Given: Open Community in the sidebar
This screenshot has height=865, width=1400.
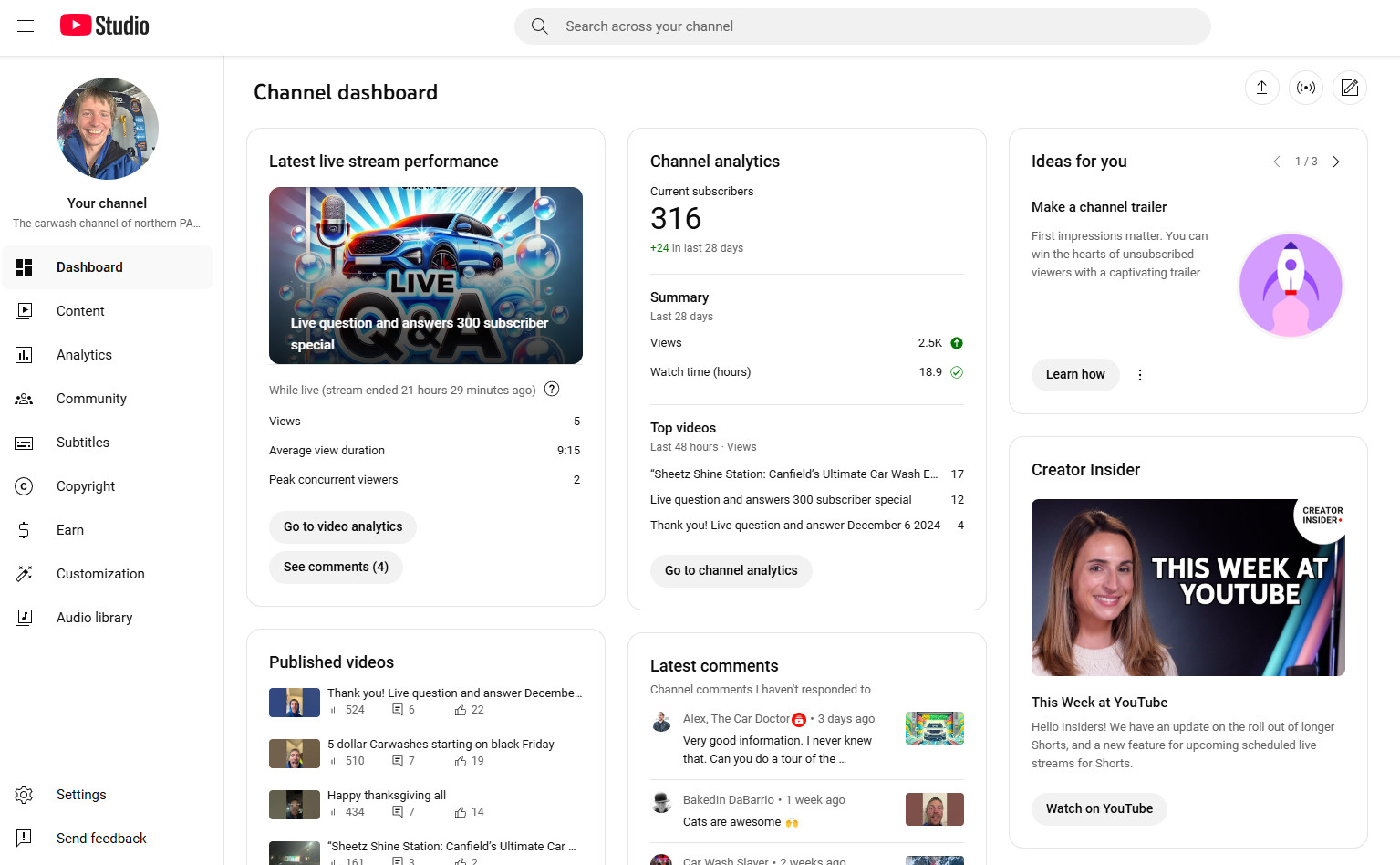Looking at the screenshot, I should pos(108,399).
